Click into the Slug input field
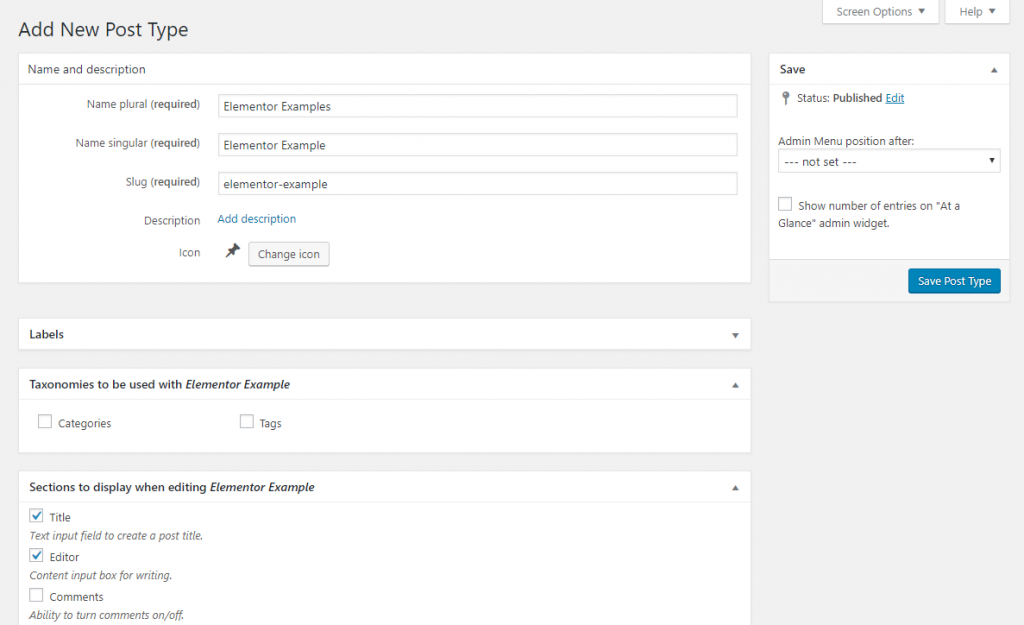1024x625 pixels. click(x=477, y=184)
